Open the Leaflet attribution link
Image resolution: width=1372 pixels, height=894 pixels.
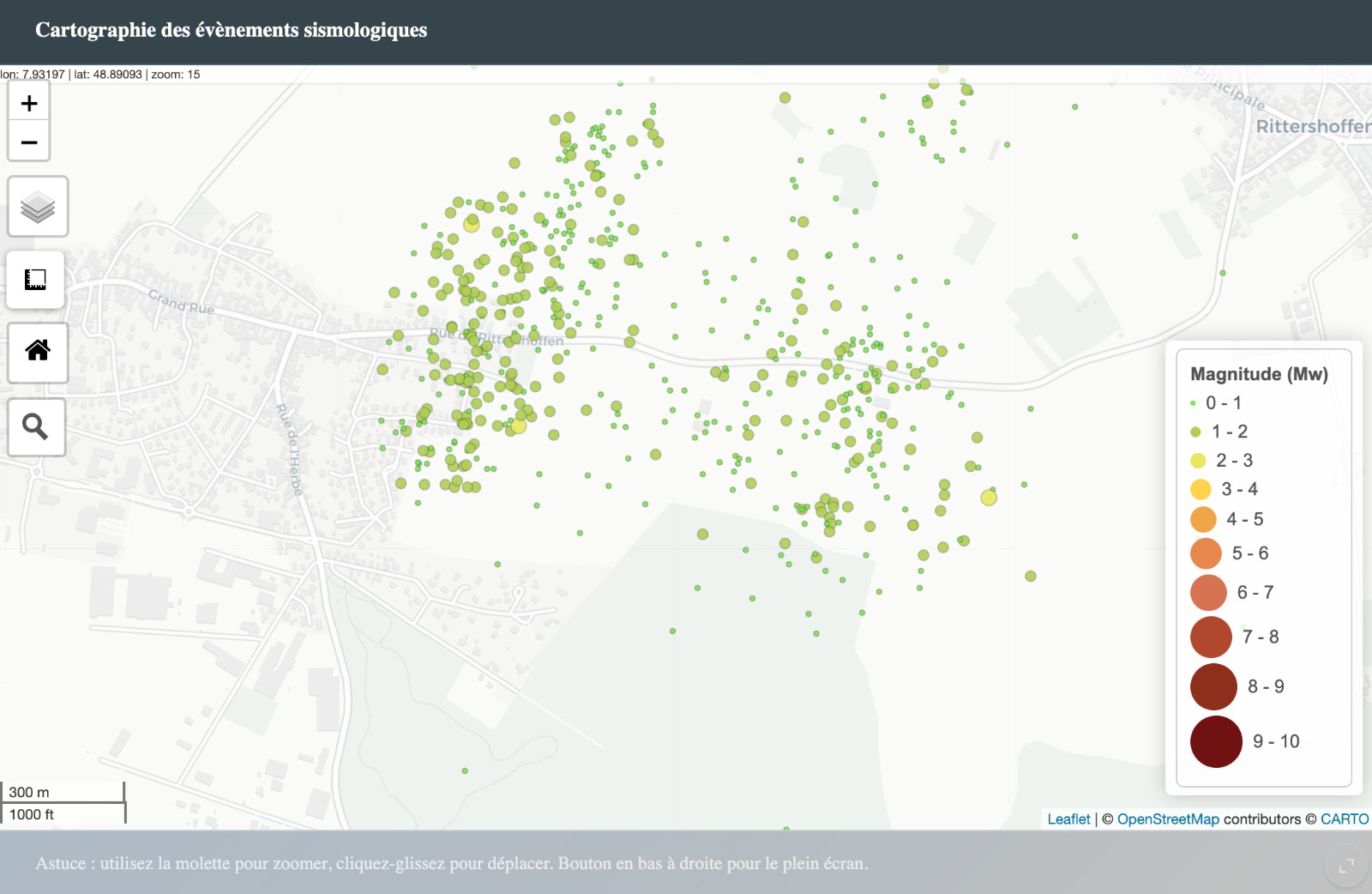point(1068,819)
